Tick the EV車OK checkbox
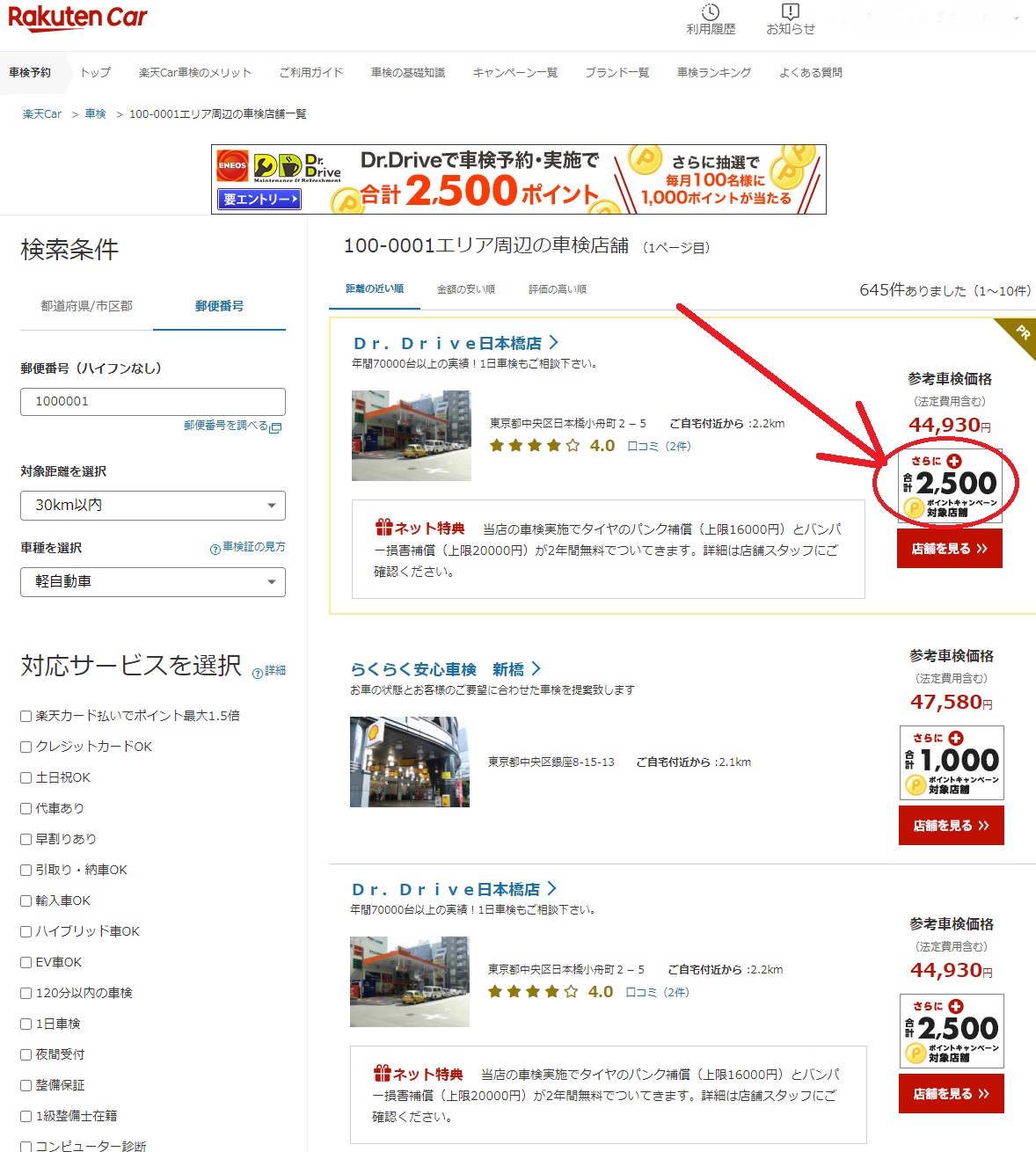The height and width of the screenshot is (1152, 1036). click(26, 962)
